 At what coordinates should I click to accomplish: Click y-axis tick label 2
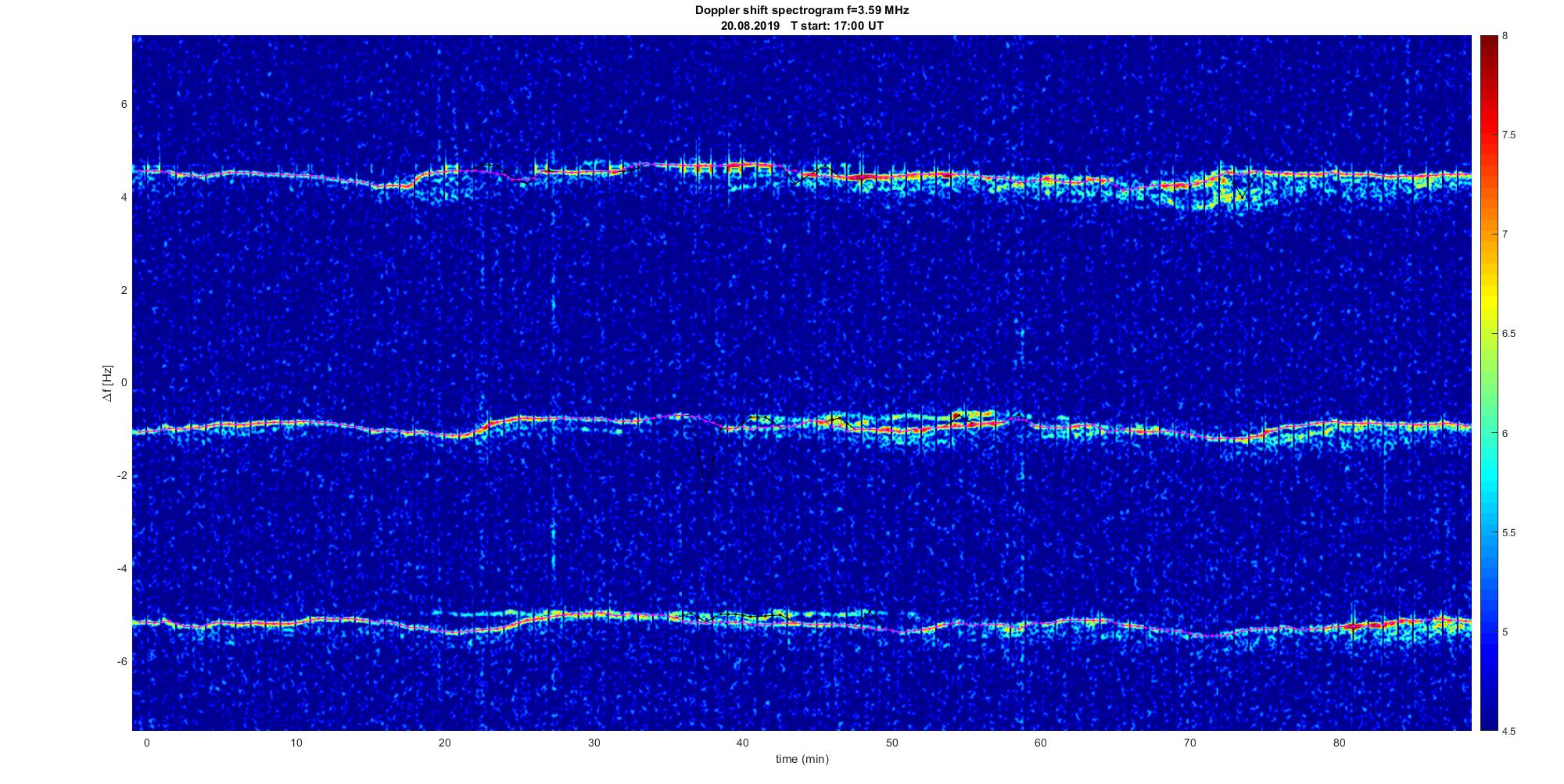coord(124,290)
